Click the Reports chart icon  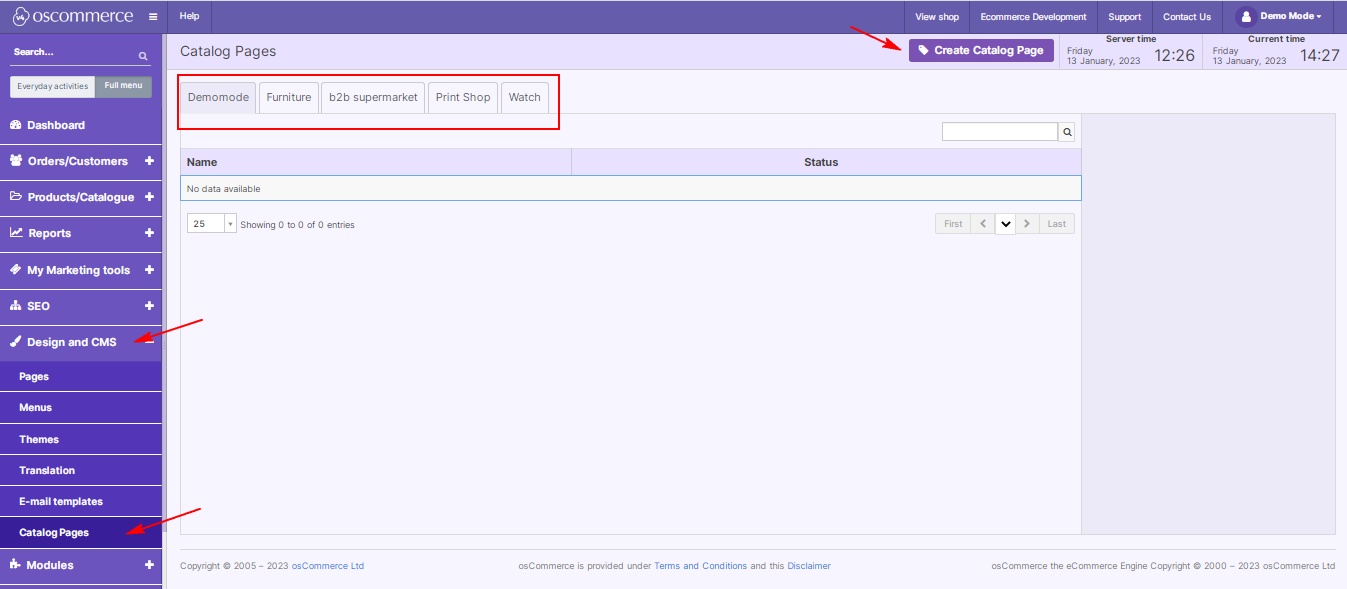click(16, 232)
